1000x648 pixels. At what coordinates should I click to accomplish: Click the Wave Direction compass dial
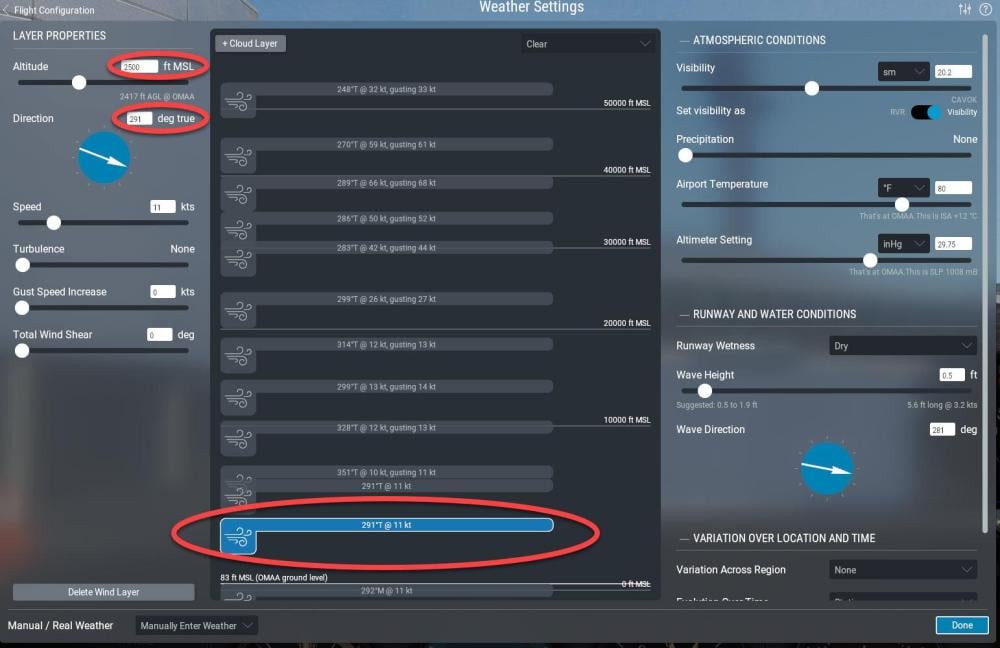(x=827, y=469)
